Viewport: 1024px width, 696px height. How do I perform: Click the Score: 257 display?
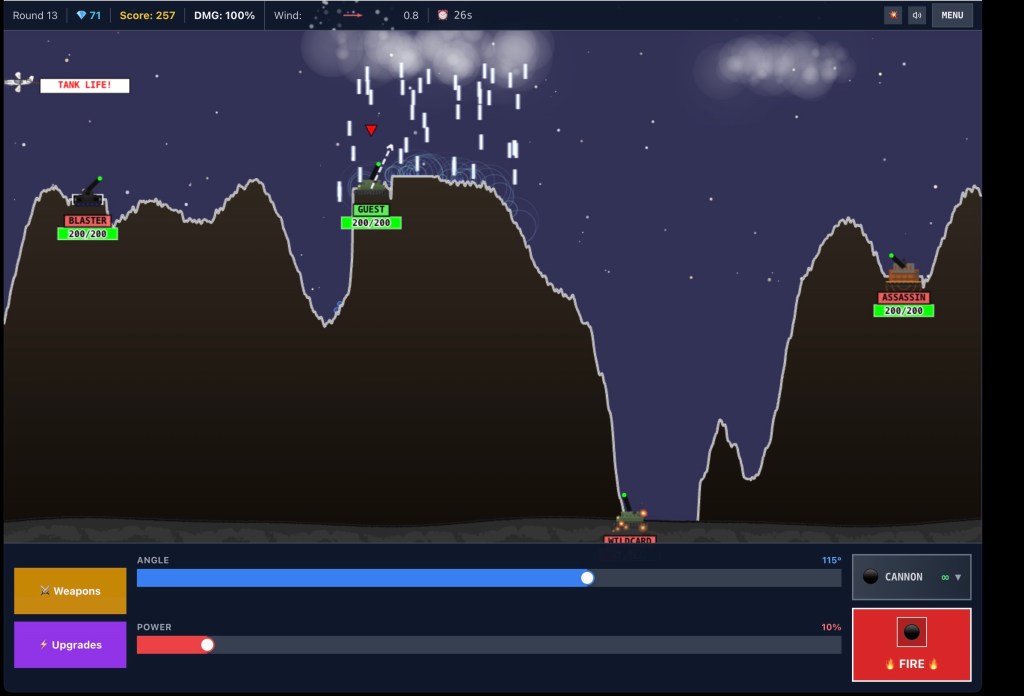tap(147, 16)
